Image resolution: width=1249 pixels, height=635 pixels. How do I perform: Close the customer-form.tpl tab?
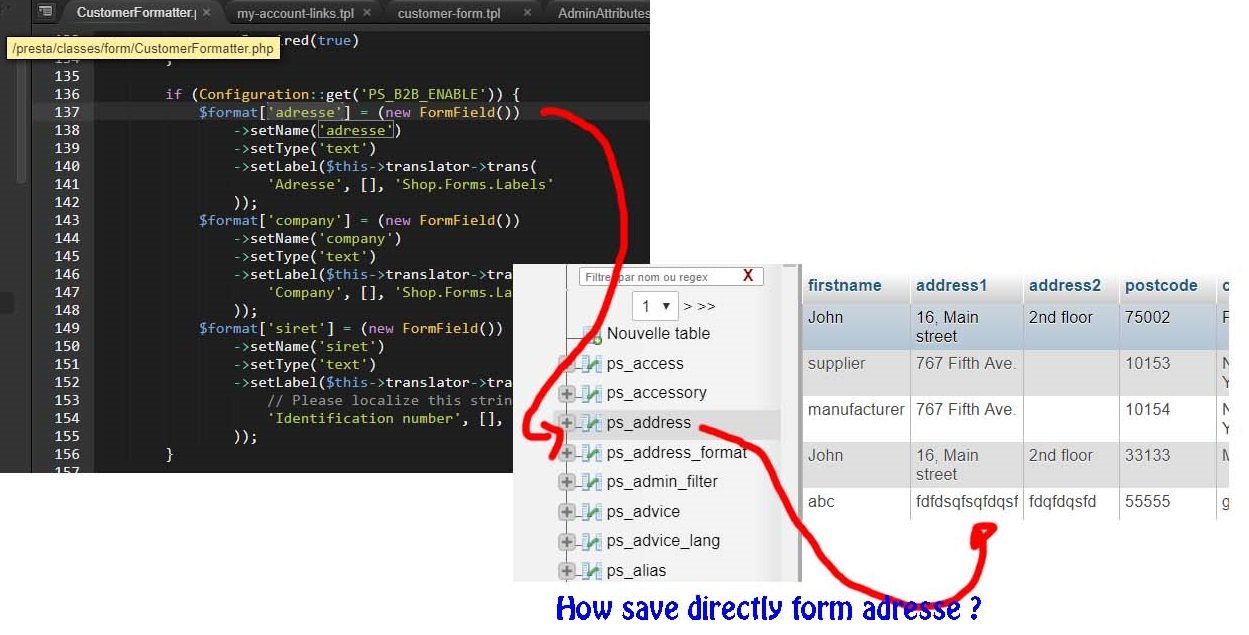tap(526, 13)
